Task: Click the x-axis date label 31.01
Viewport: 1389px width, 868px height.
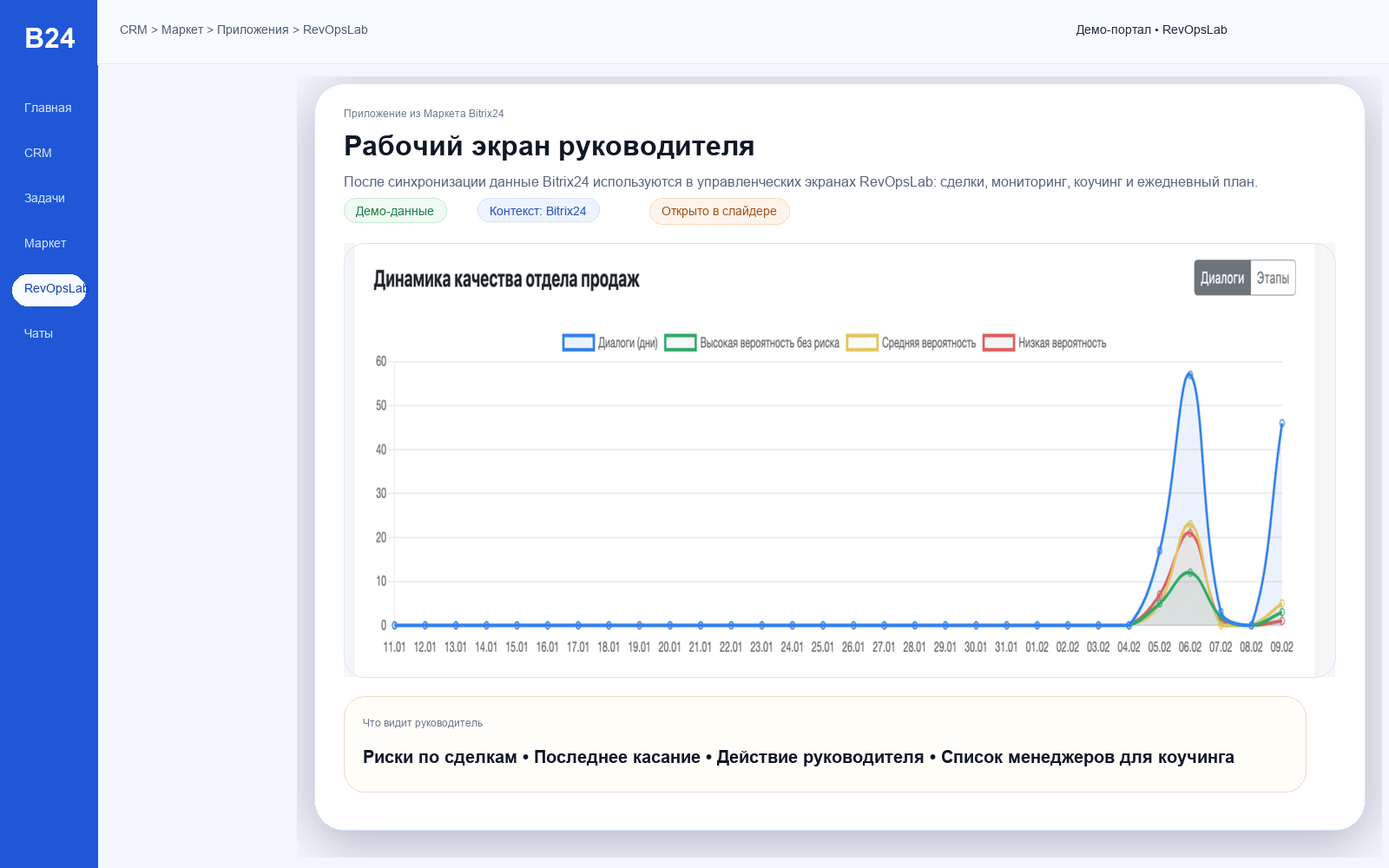Action: [x=1006, y=648]
